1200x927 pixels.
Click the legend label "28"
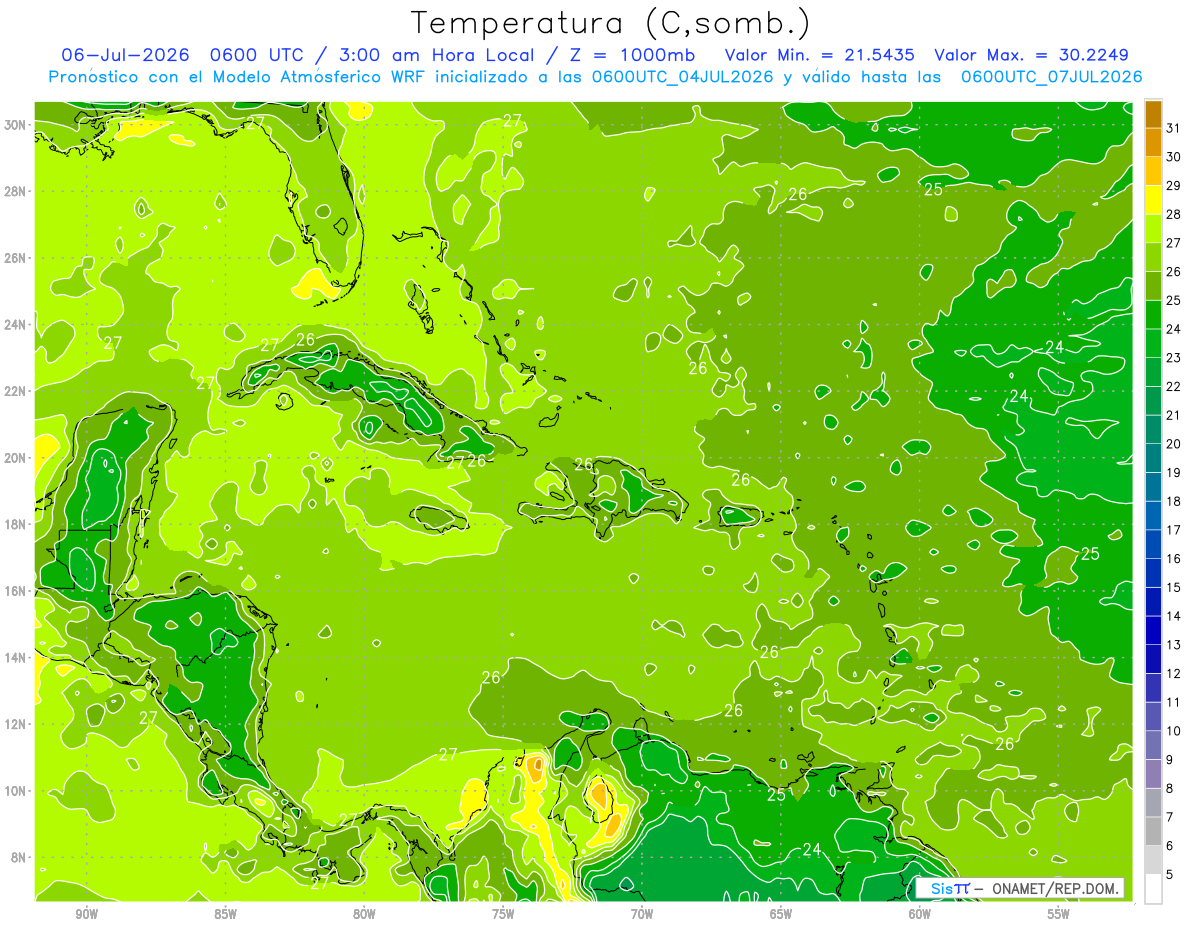pyautogui.click(x=1174, y=214)
